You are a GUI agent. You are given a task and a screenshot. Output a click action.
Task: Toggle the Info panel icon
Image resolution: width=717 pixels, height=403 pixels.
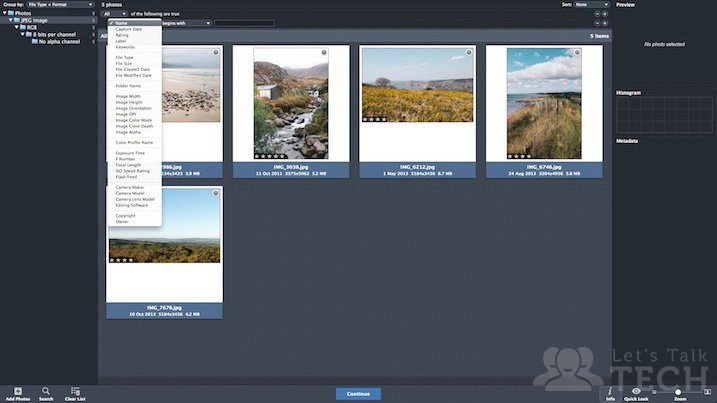coord(610,391)
